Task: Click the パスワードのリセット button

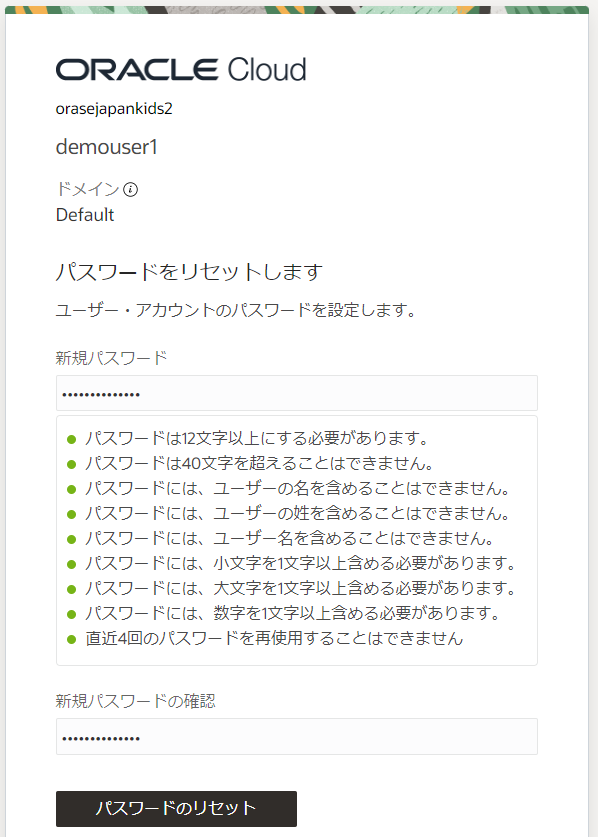Action: (176, 809)
